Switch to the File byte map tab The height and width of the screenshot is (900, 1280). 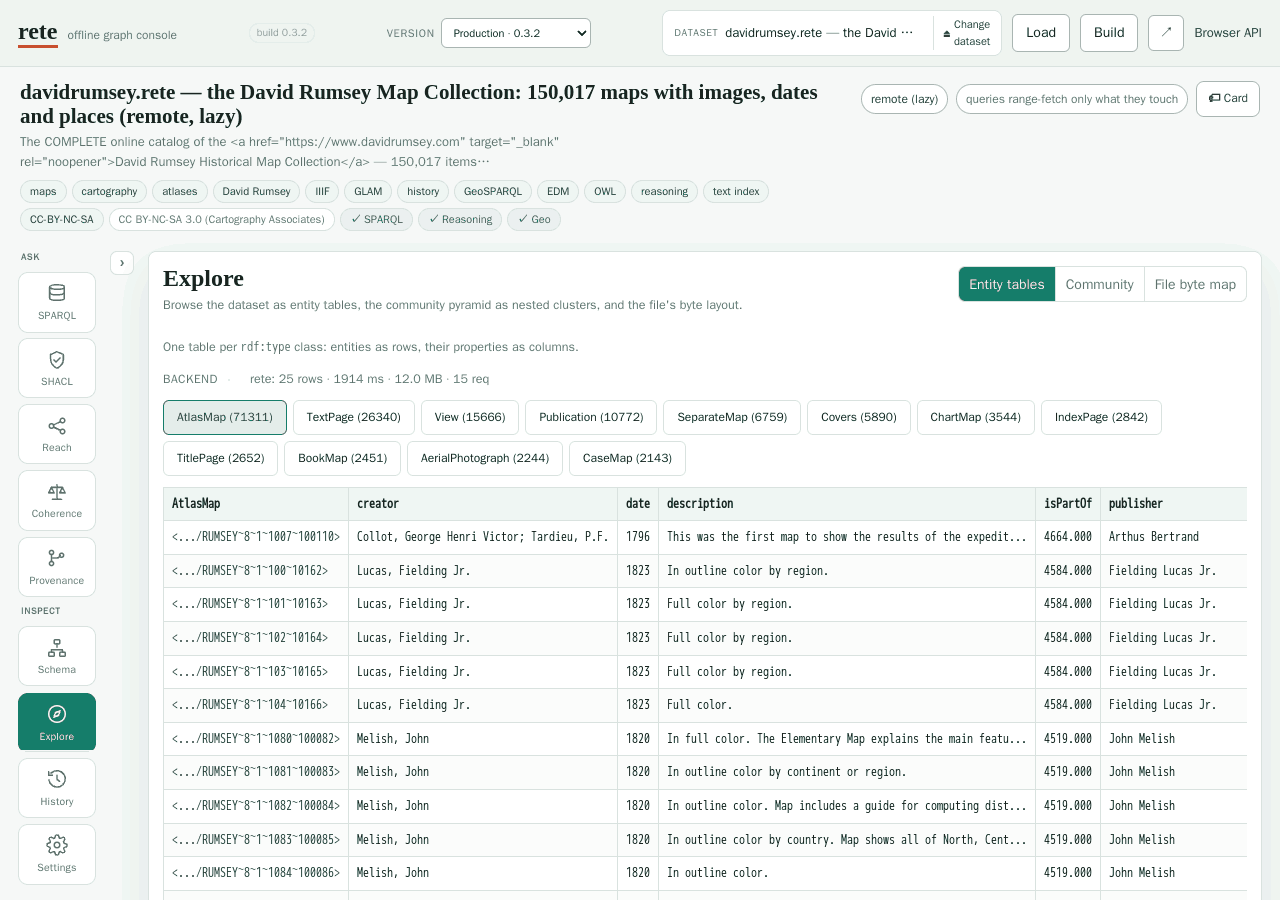[x=1195, y=284]
